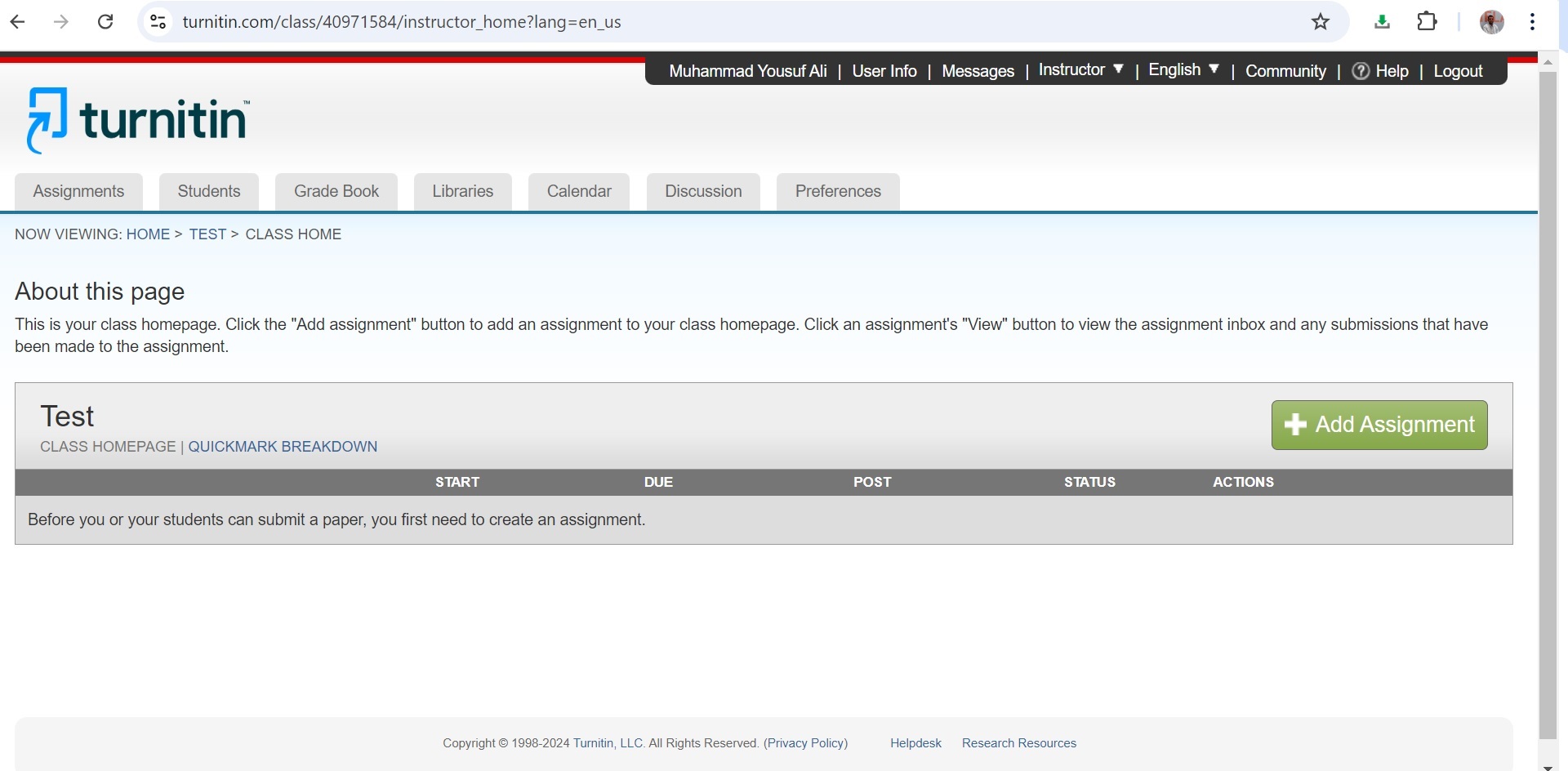Click the page vertical scrollbar

click(x=1548, y=406)
